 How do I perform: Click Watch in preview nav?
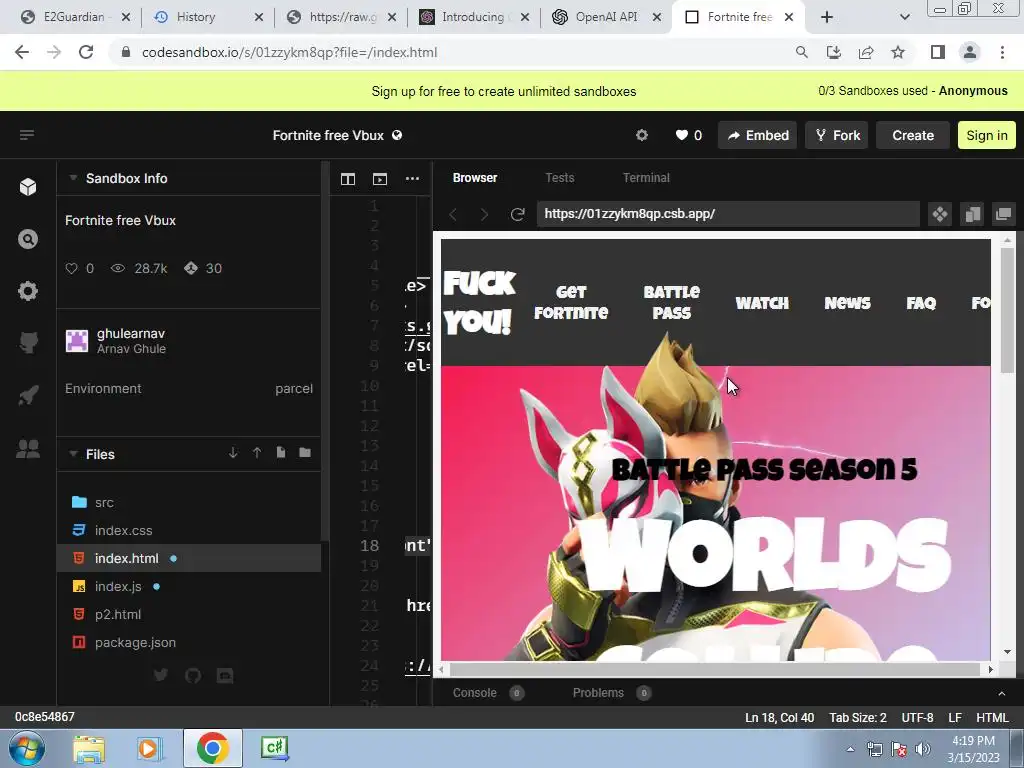(x=762, y=303)
